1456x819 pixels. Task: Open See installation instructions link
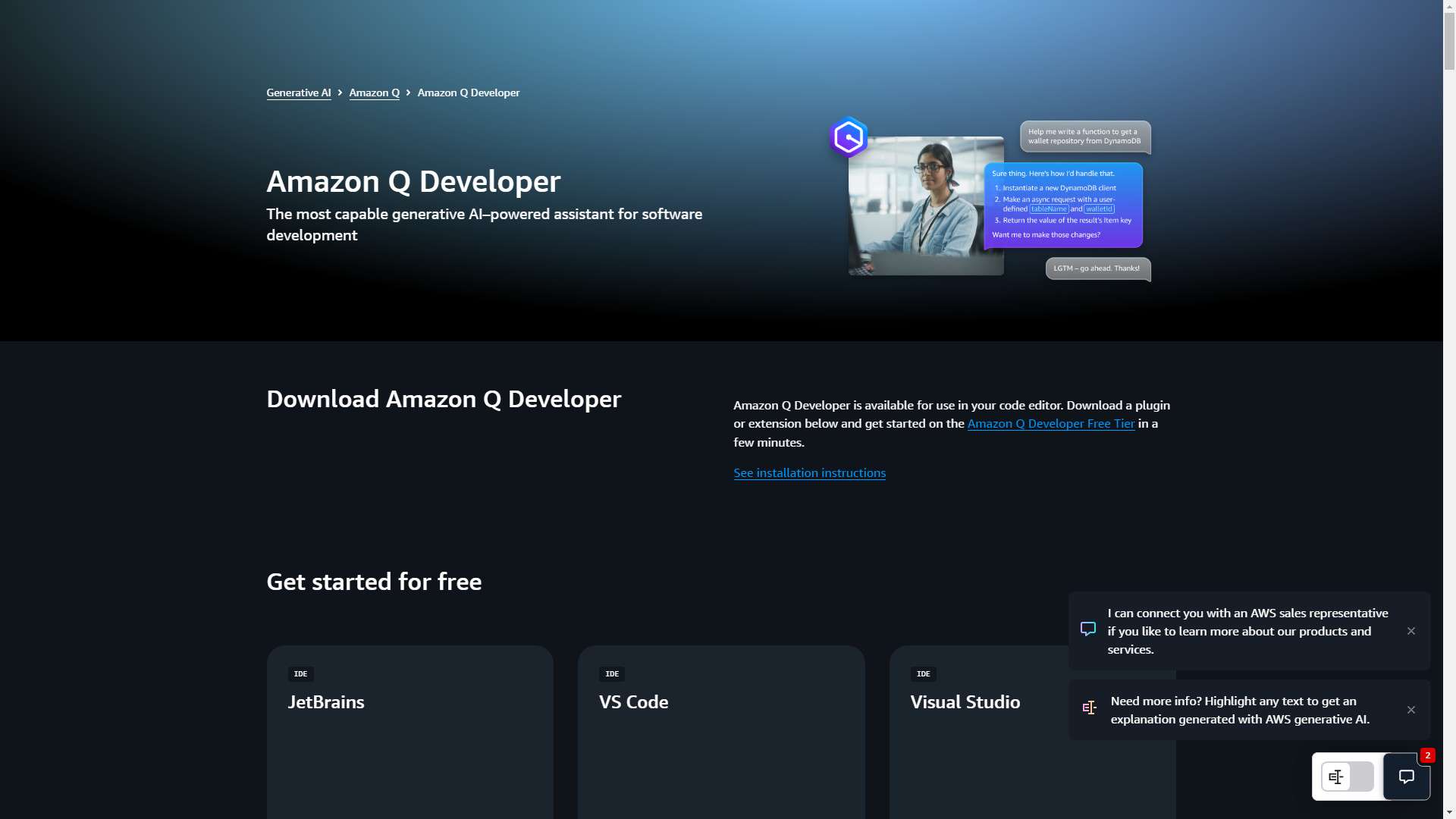809,473
